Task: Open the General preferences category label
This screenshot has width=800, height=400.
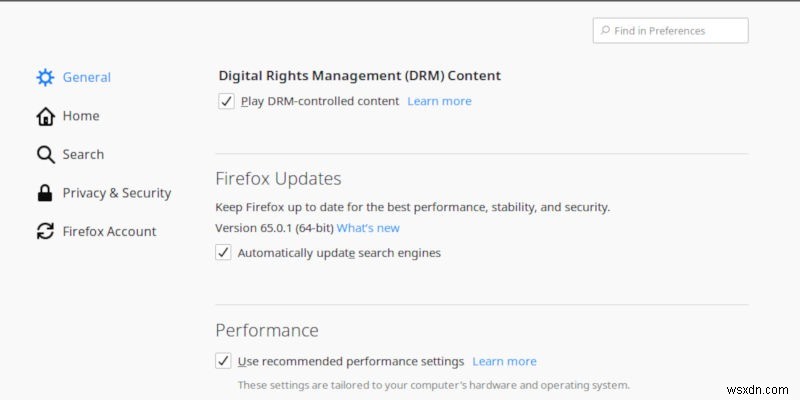Action: click(x=86, y=77)
